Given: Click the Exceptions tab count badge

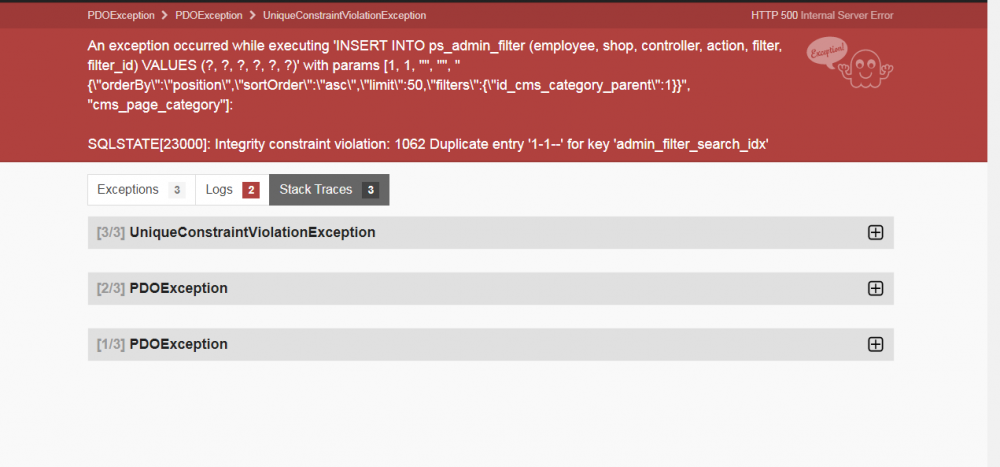Looking at the screenshot, I should (176, 190).
